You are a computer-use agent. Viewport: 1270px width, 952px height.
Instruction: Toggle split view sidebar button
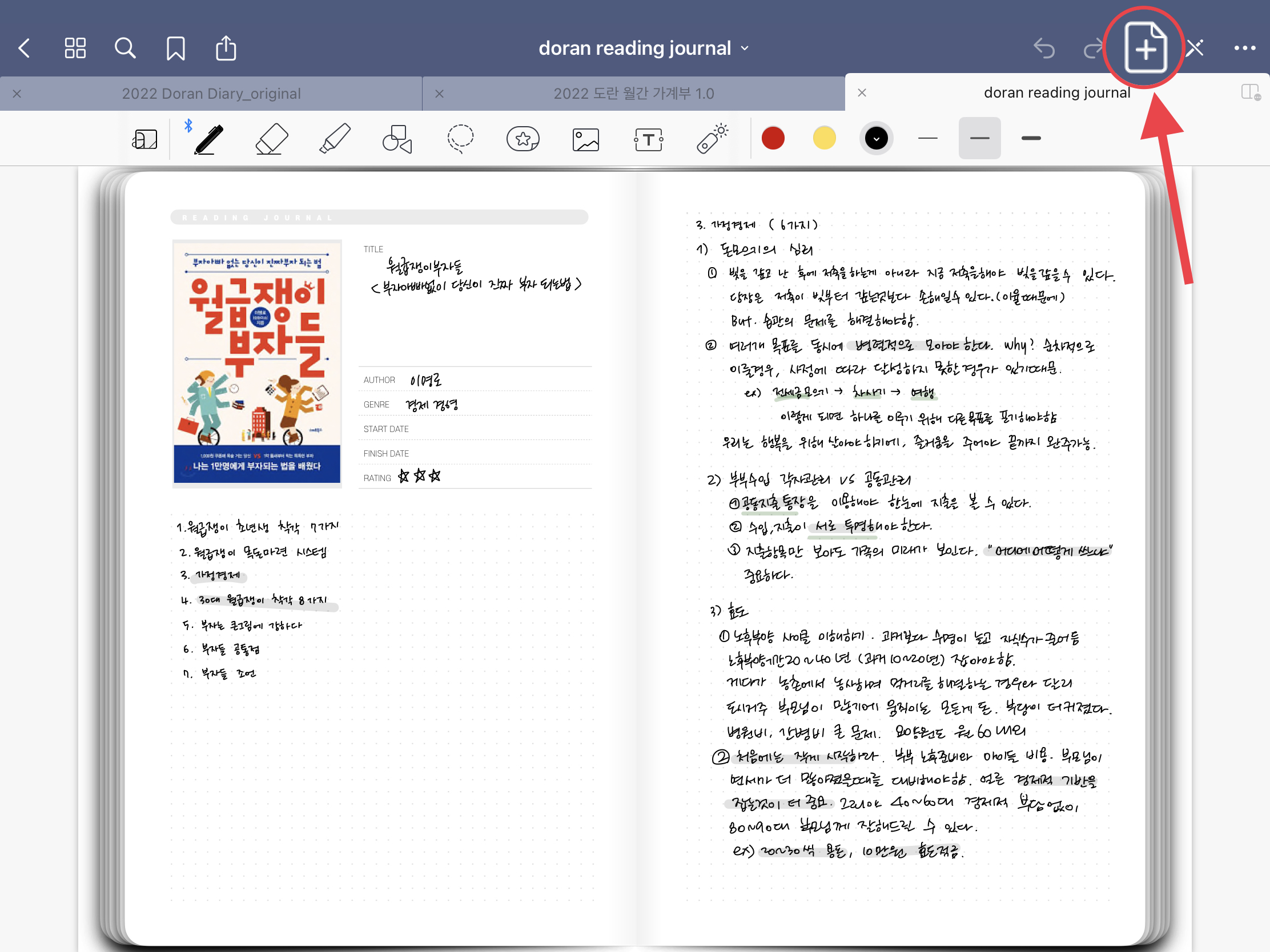[1250, 92]
